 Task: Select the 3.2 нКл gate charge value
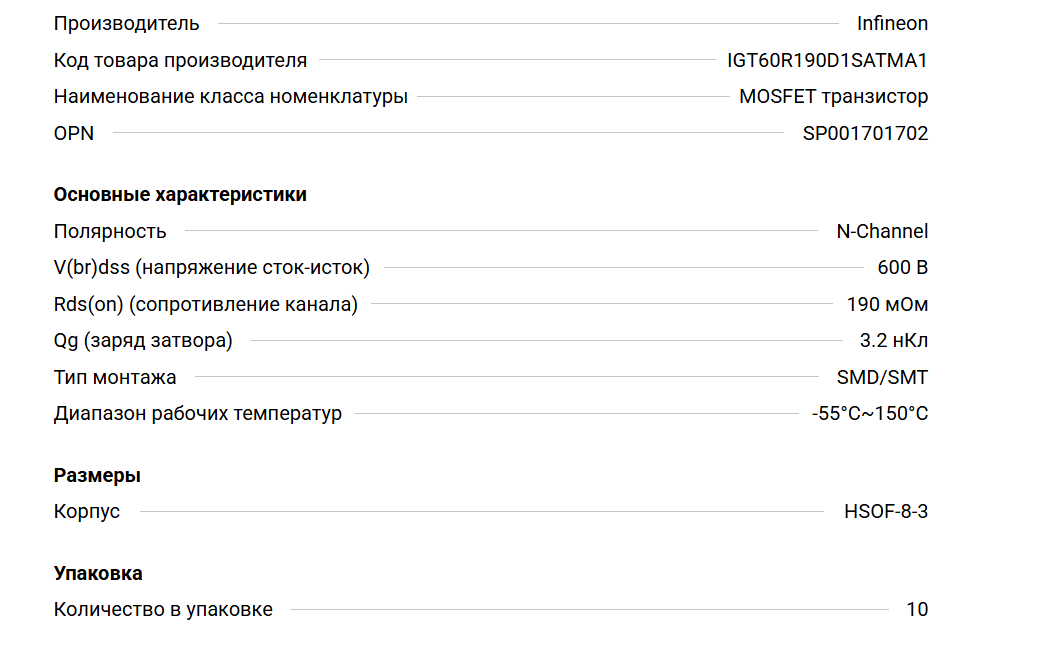click(894, 341)
